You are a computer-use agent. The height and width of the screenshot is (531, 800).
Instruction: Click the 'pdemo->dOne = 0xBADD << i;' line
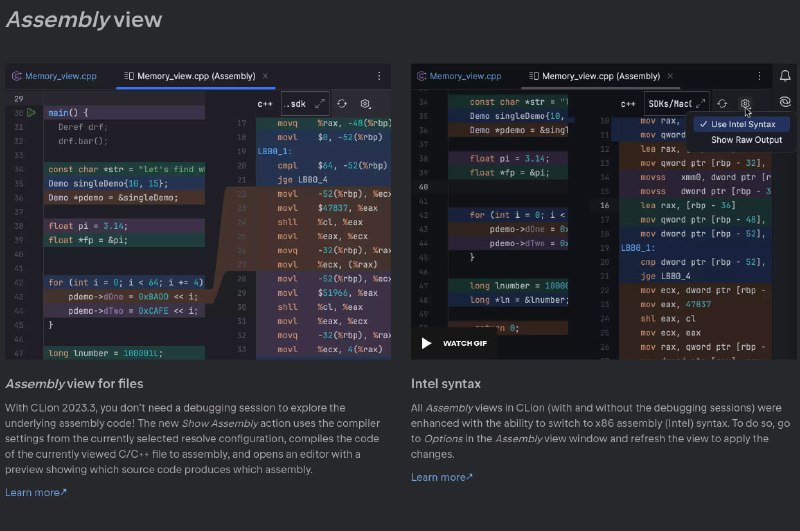tap(133, 296)
